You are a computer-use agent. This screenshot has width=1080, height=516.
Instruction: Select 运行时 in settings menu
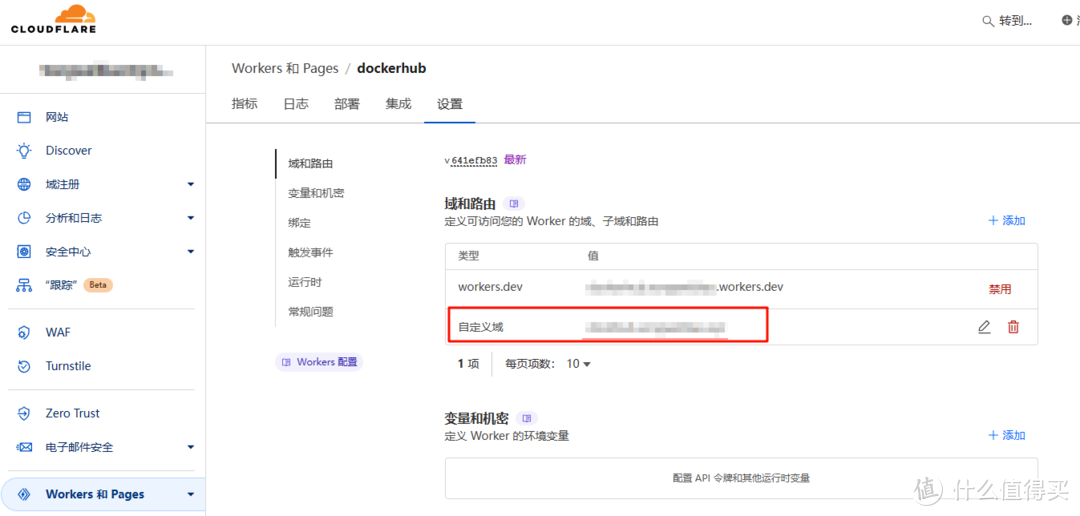305,282
